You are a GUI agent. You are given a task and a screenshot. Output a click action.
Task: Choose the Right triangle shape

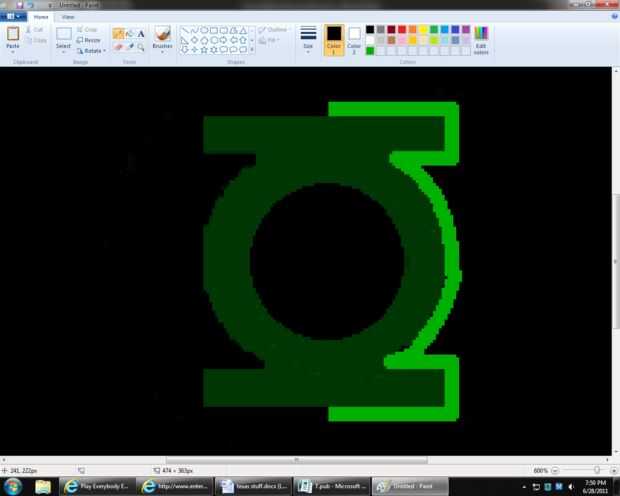[x=185, y=40]
